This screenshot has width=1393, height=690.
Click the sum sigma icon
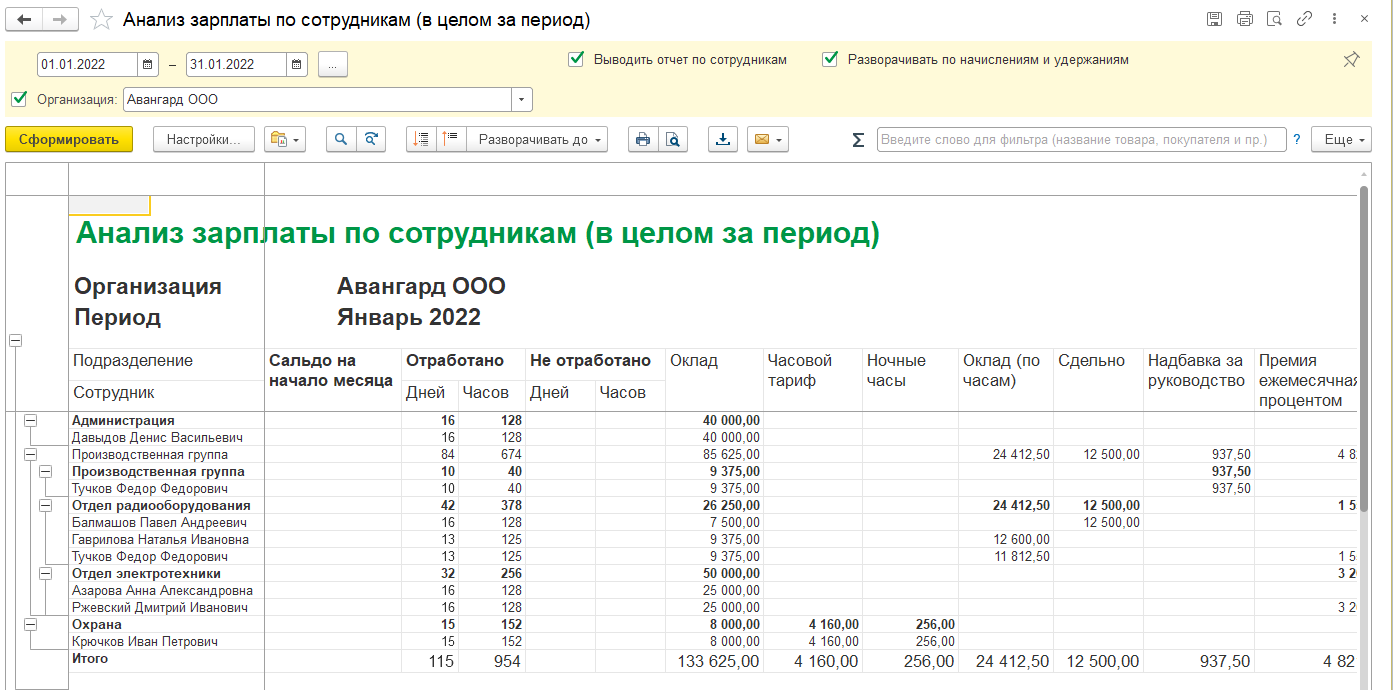tap(858, 140)
